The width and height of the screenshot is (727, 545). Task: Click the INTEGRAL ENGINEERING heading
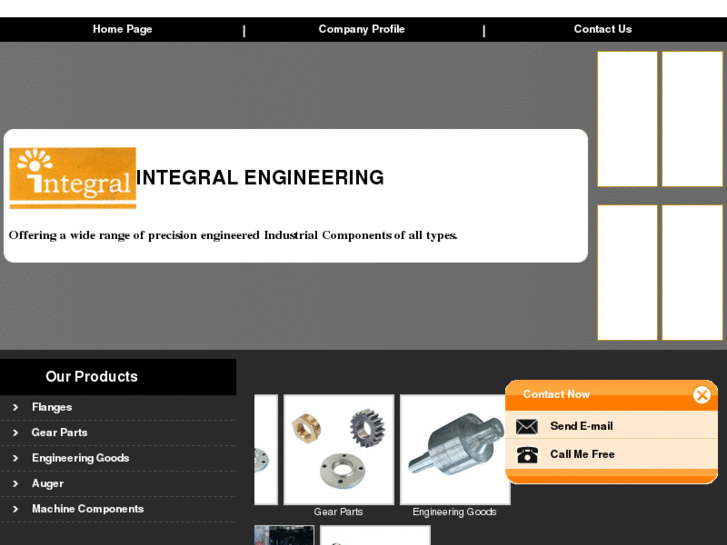click(x=260, y=178)
